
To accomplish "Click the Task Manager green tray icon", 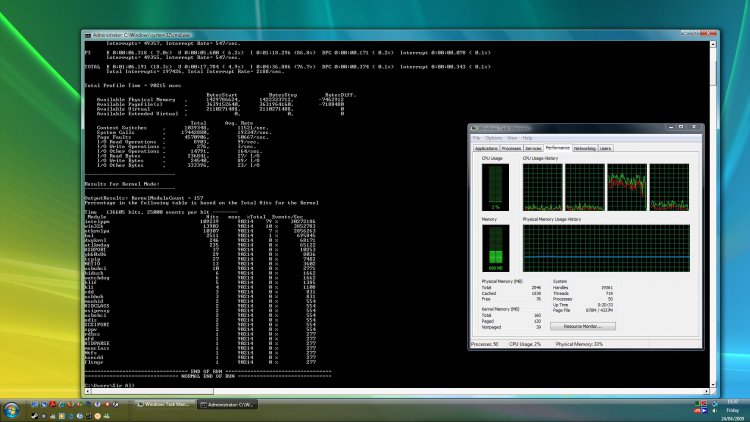I will 697,403.
